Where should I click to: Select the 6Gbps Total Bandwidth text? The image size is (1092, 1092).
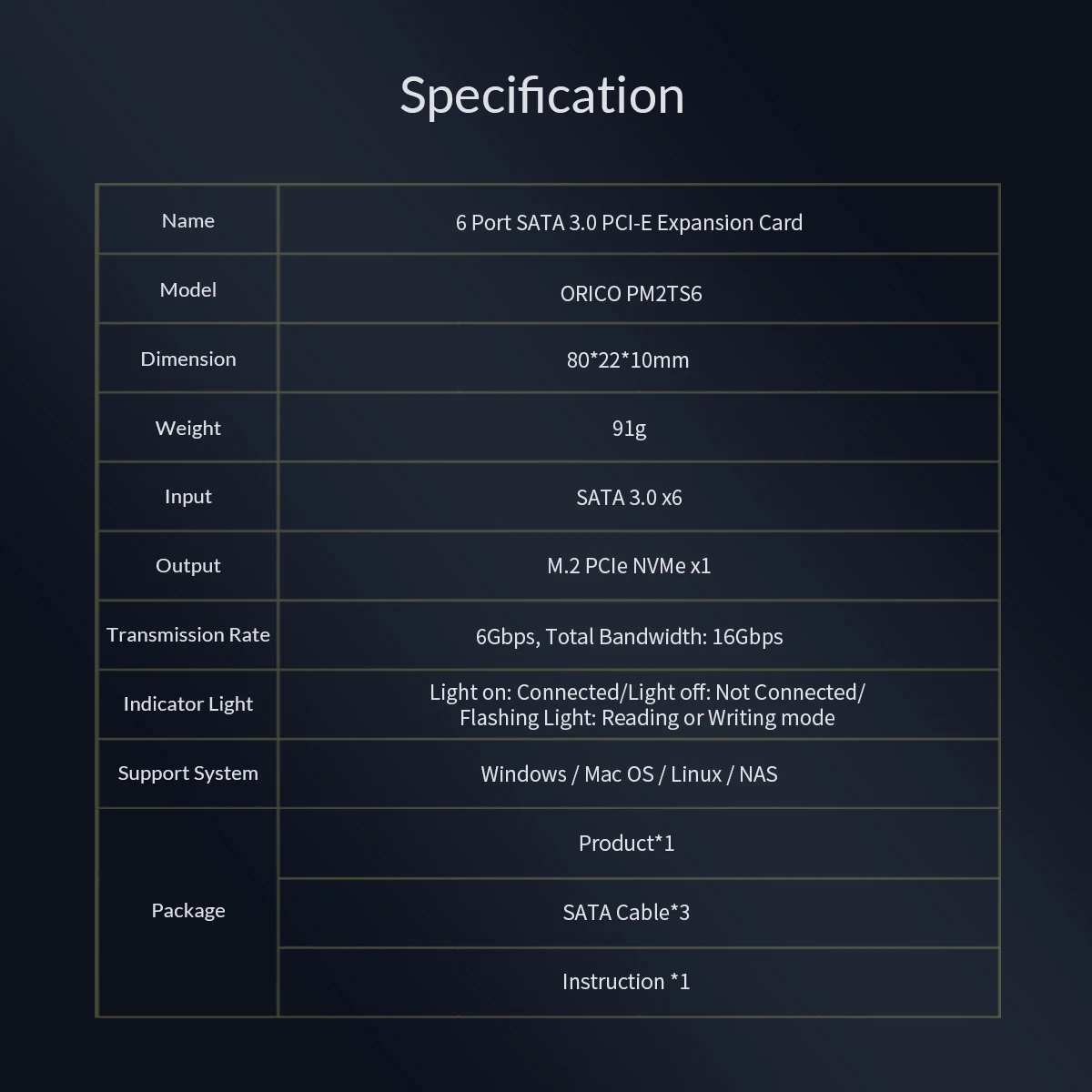click(629, 636)
